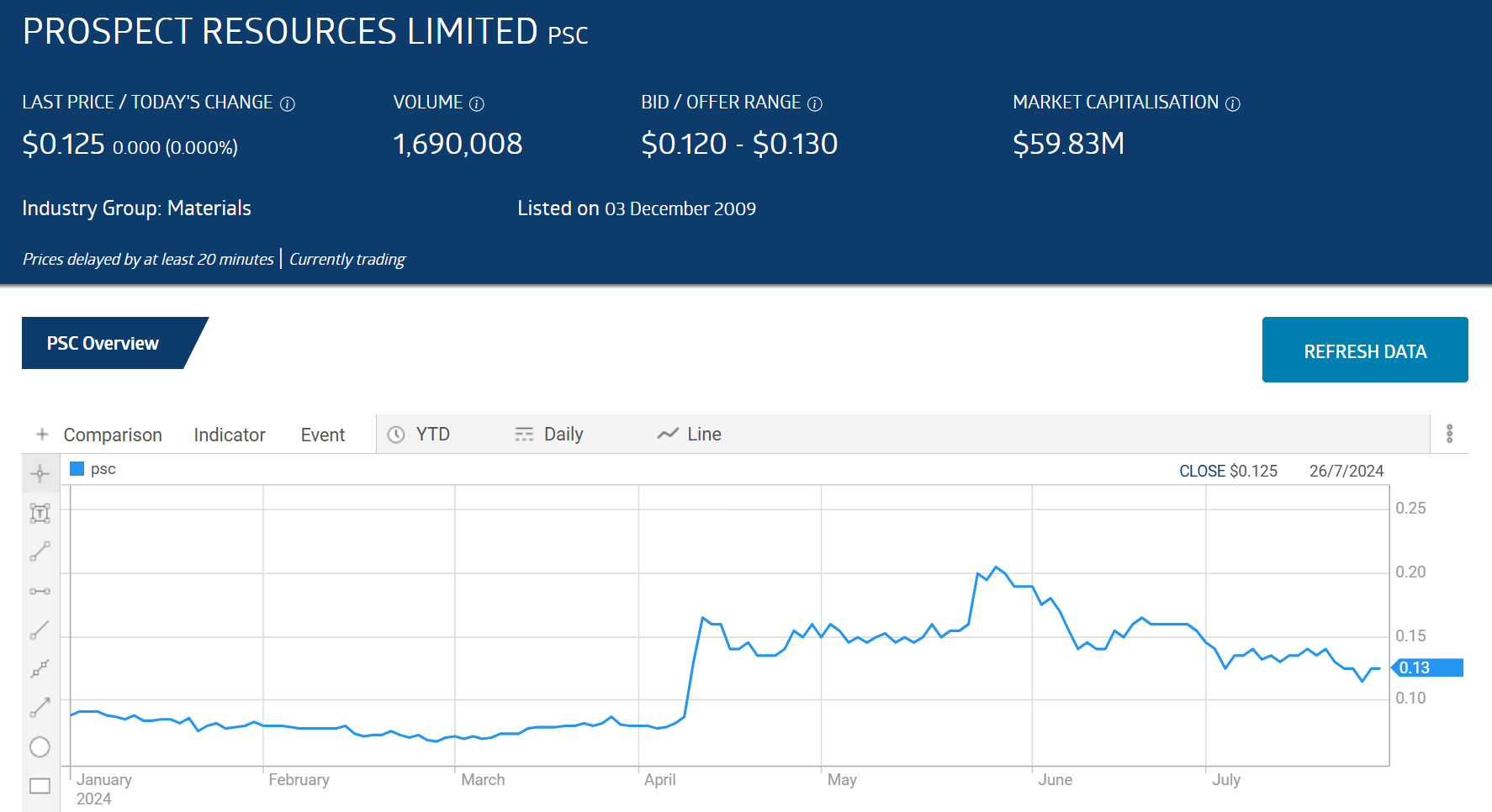
Task: Click the Listed on 03 December 2009 text
Action: [637, 208]
